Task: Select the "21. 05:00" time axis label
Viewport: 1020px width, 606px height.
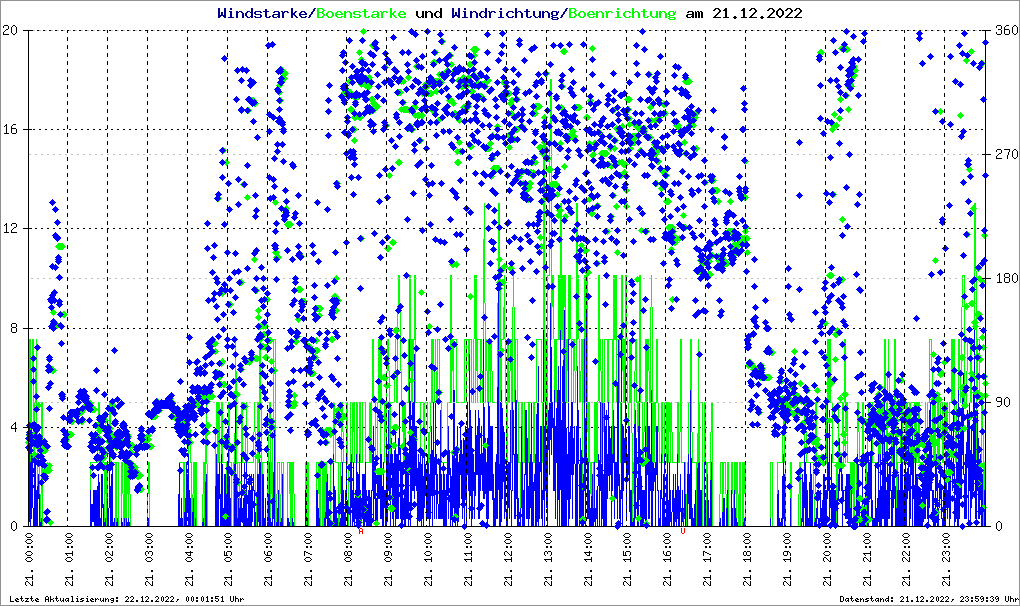Action: point(228,559)
